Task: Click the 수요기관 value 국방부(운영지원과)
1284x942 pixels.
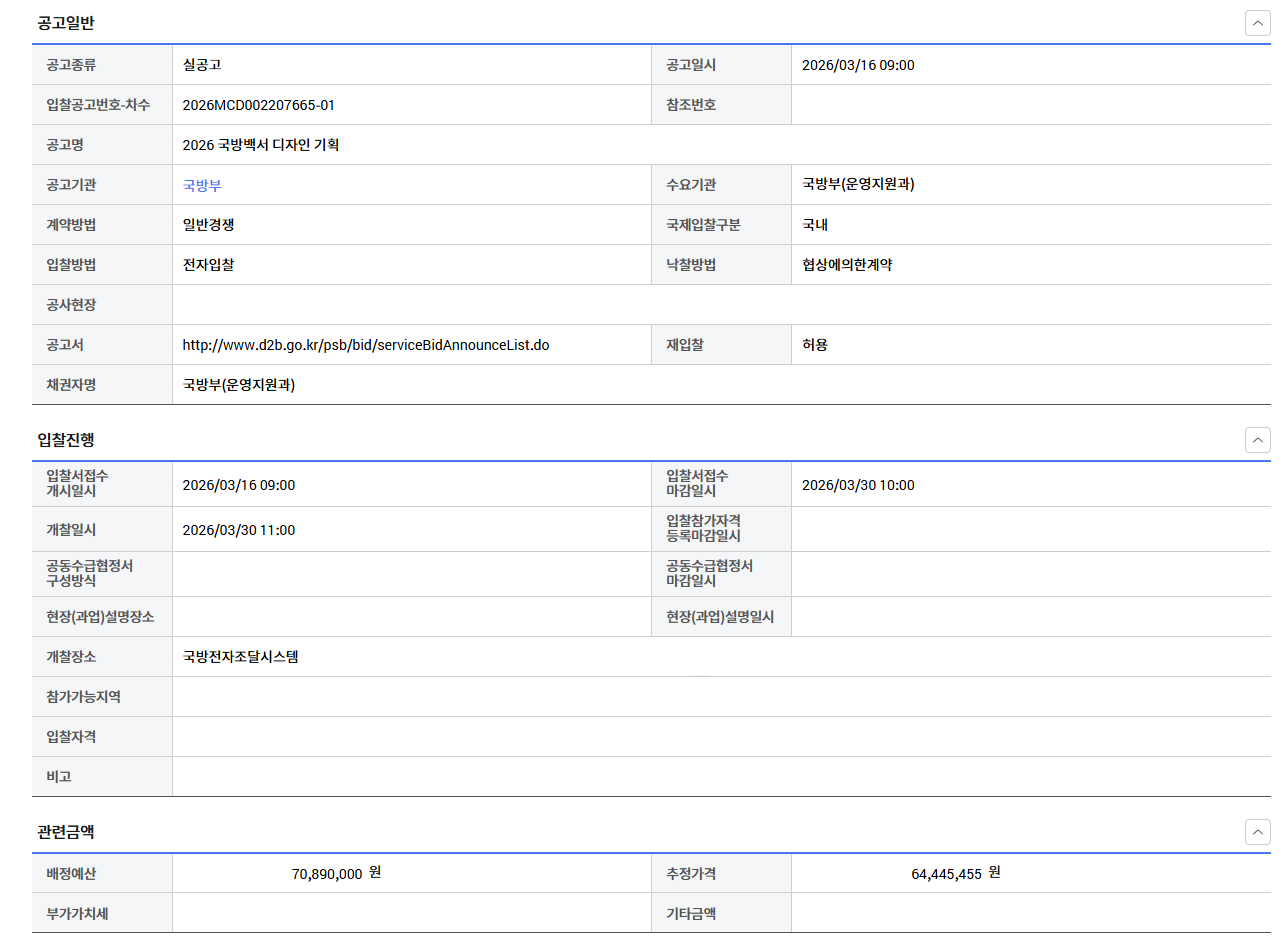Action: (x=858, y=185)
